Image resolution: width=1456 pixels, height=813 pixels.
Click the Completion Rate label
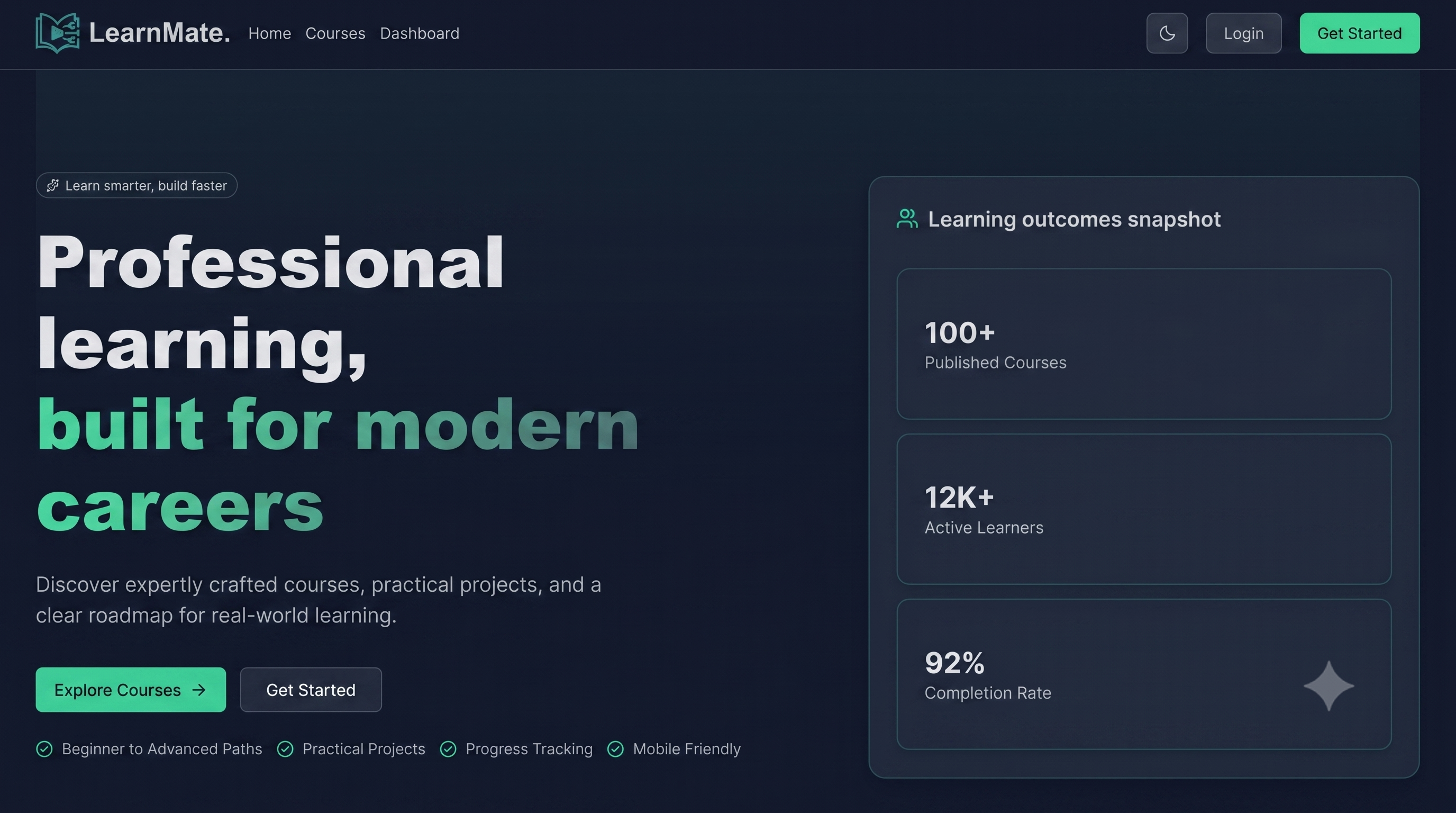point(988,692)
